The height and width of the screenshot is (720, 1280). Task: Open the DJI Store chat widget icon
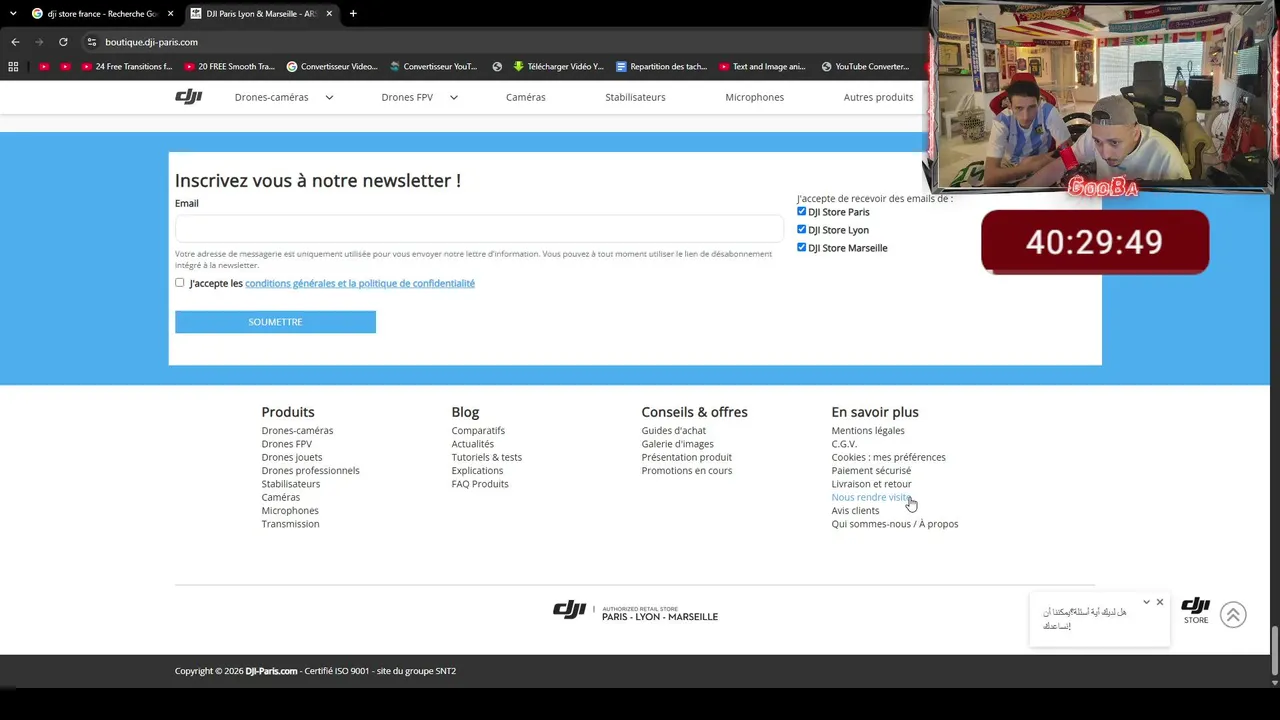click(x=1196, y=611)
